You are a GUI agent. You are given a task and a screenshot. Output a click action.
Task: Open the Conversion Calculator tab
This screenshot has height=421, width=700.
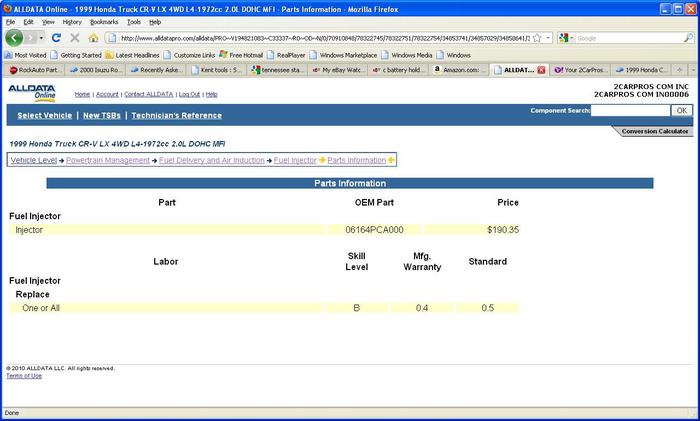point(654,131)
